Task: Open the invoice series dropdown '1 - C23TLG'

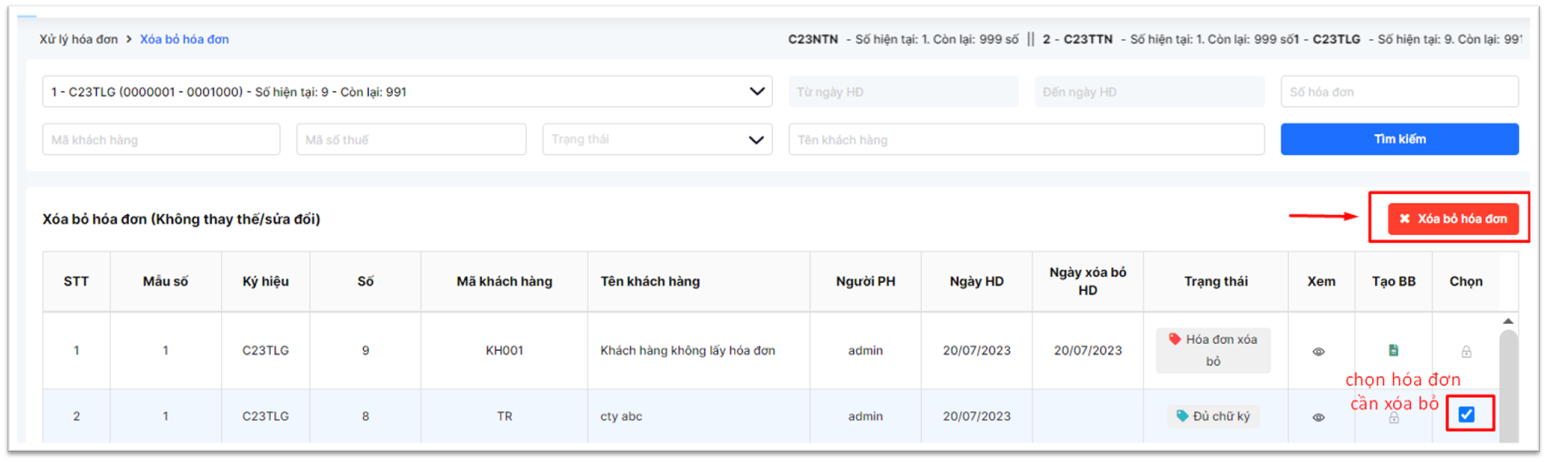Action: (406, 92)
